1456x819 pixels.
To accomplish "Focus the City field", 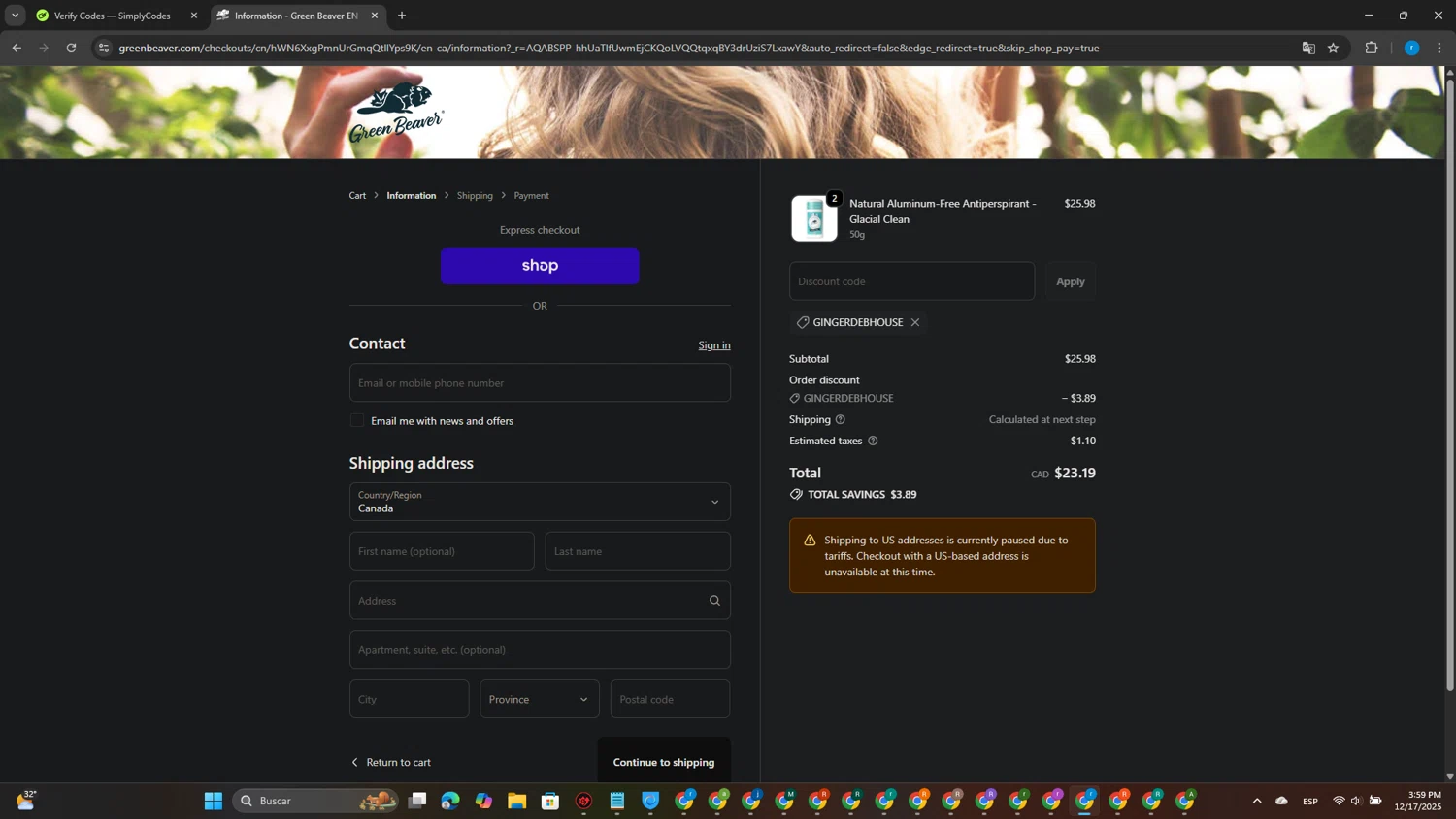I will click(409, 699).
